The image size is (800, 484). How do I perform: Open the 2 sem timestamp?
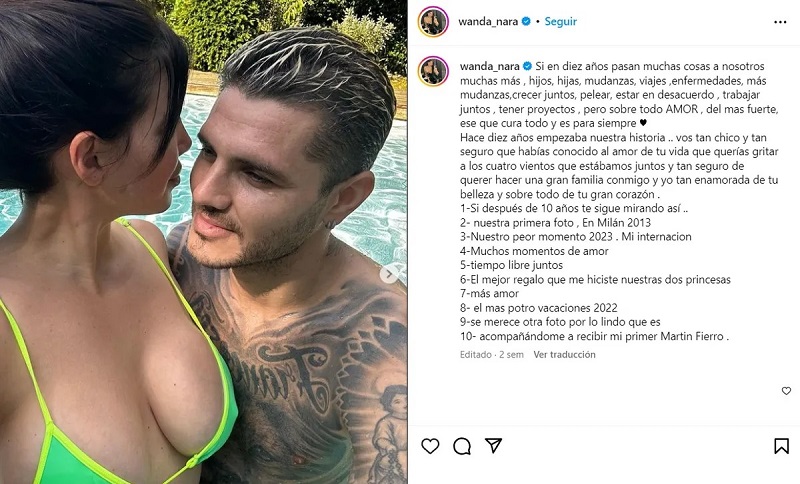click(x=511, y=354)
